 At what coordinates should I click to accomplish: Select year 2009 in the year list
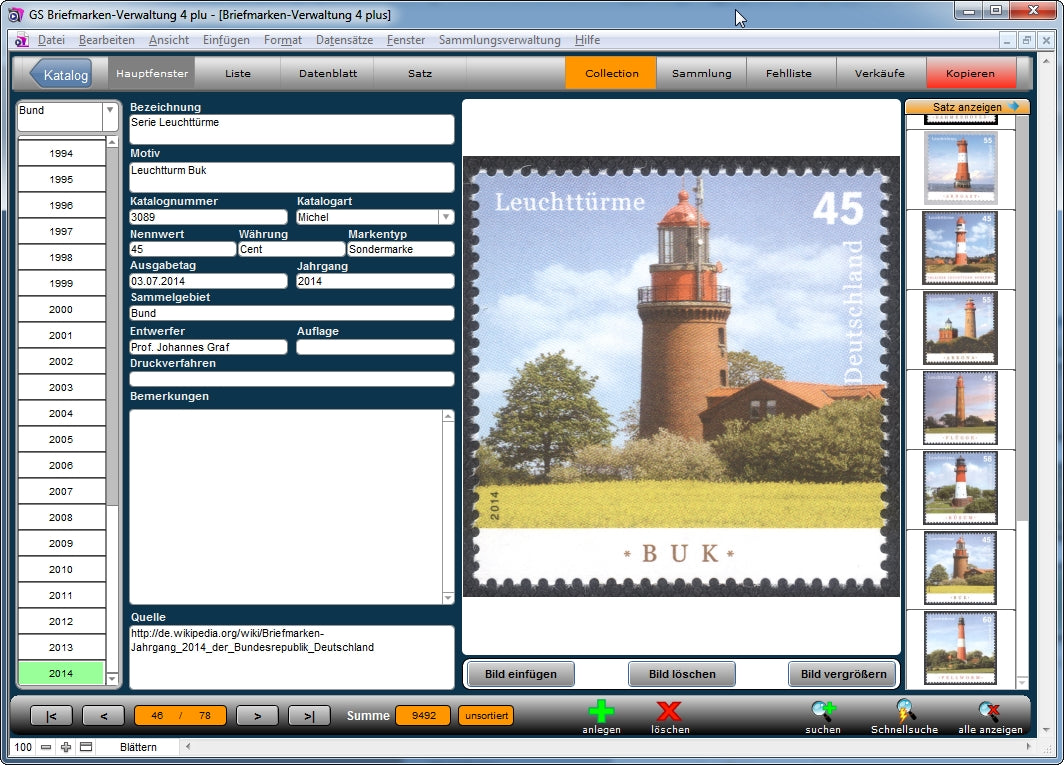point(61,544)
